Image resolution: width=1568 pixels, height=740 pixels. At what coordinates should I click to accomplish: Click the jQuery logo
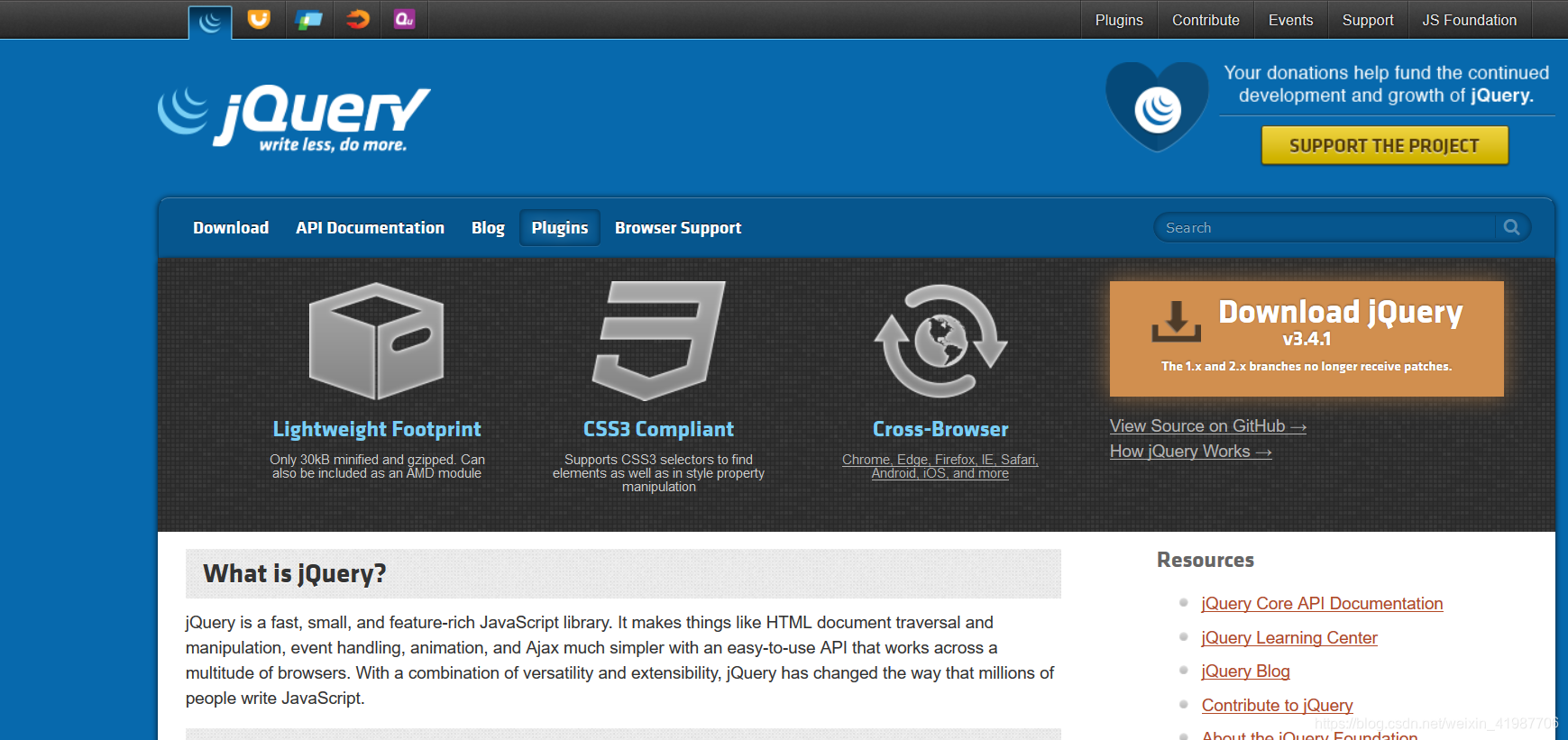[294, 119]
